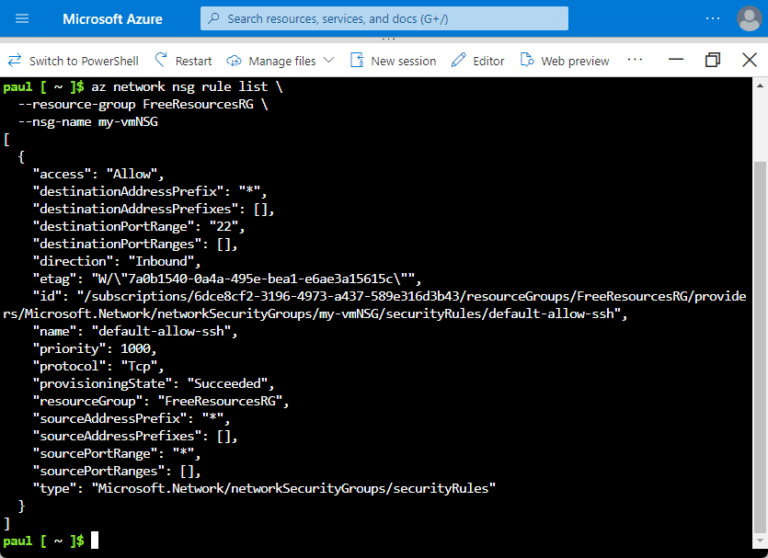This screenshot has width=768, height=558.
Task: Minimize the Cloud Shell pane
Action: coord(676,61)
